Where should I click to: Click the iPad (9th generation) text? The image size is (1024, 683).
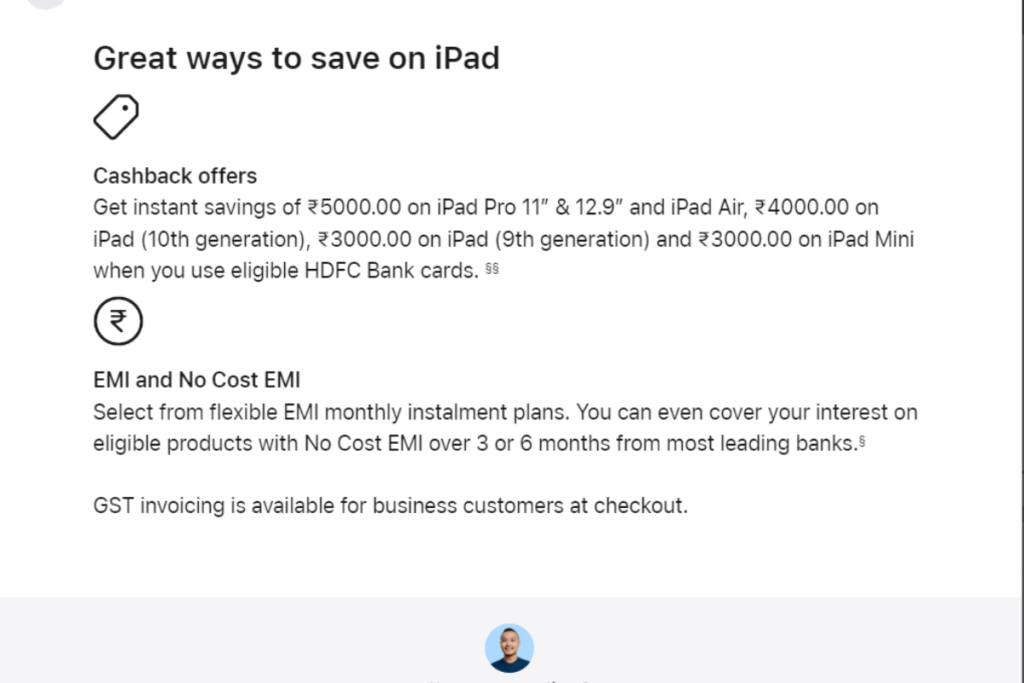click(549, 239)
